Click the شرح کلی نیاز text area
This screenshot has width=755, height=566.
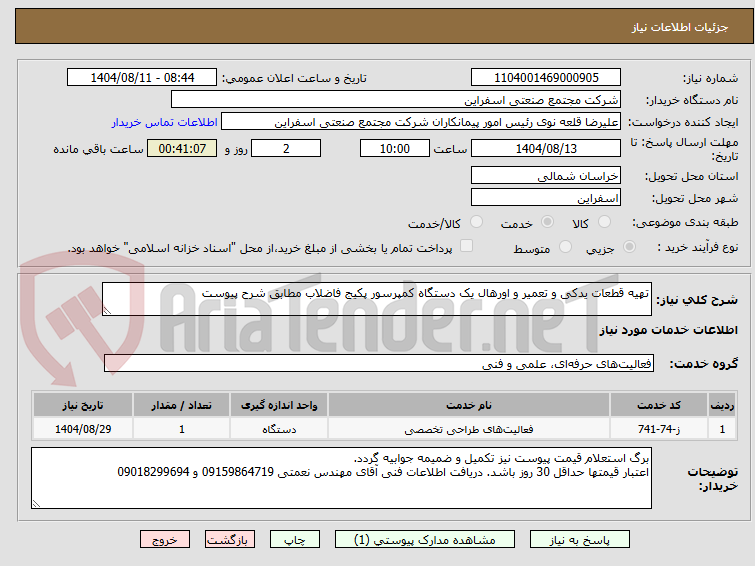377,299
